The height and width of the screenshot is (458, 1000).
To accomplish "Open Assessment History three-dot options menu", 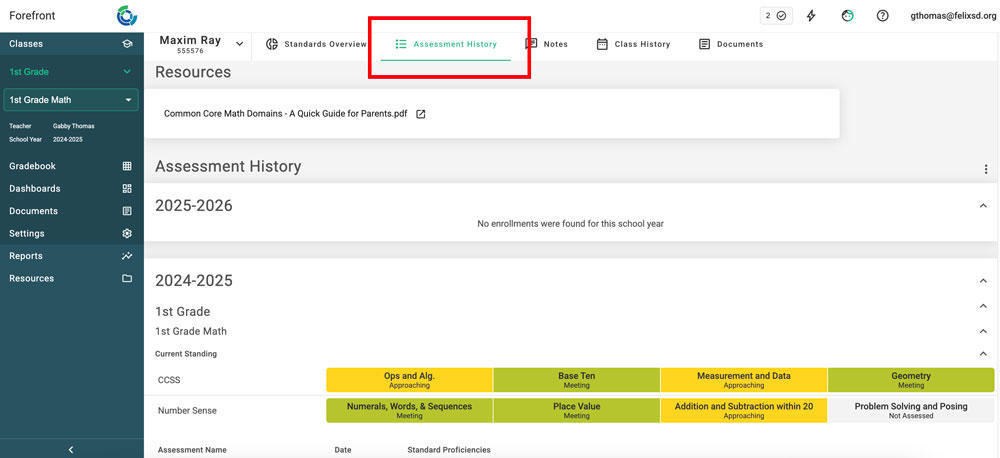I will click(986, 170).
